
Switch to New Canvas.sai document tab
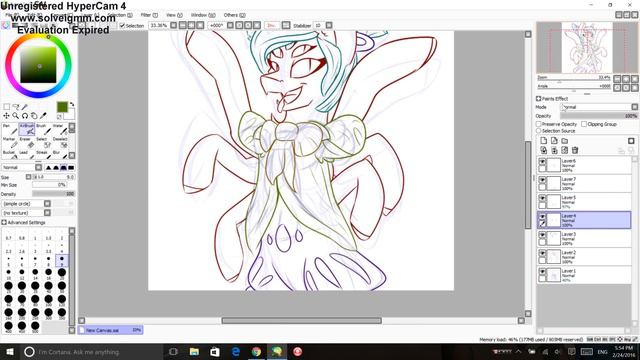(x=110, y=330)
